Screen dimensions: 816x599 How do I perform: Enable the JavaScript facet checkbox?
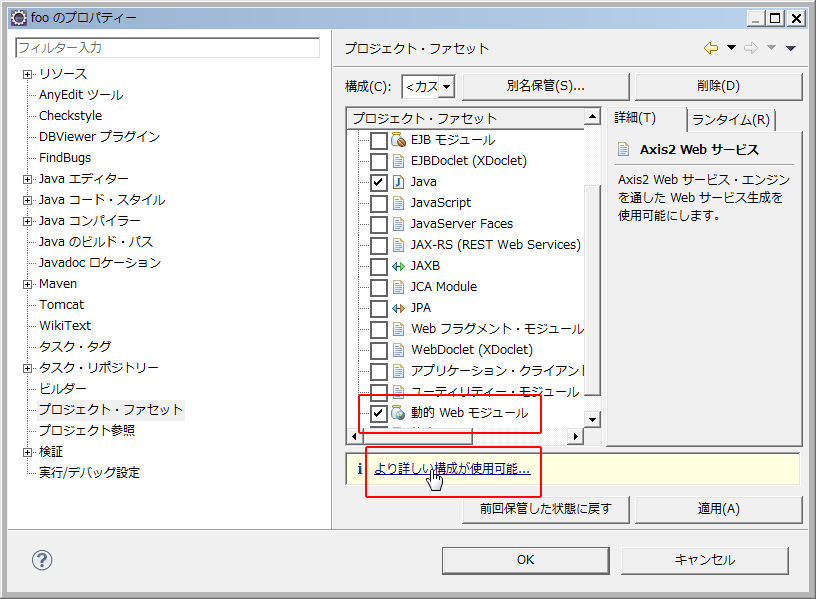(379, 203)
